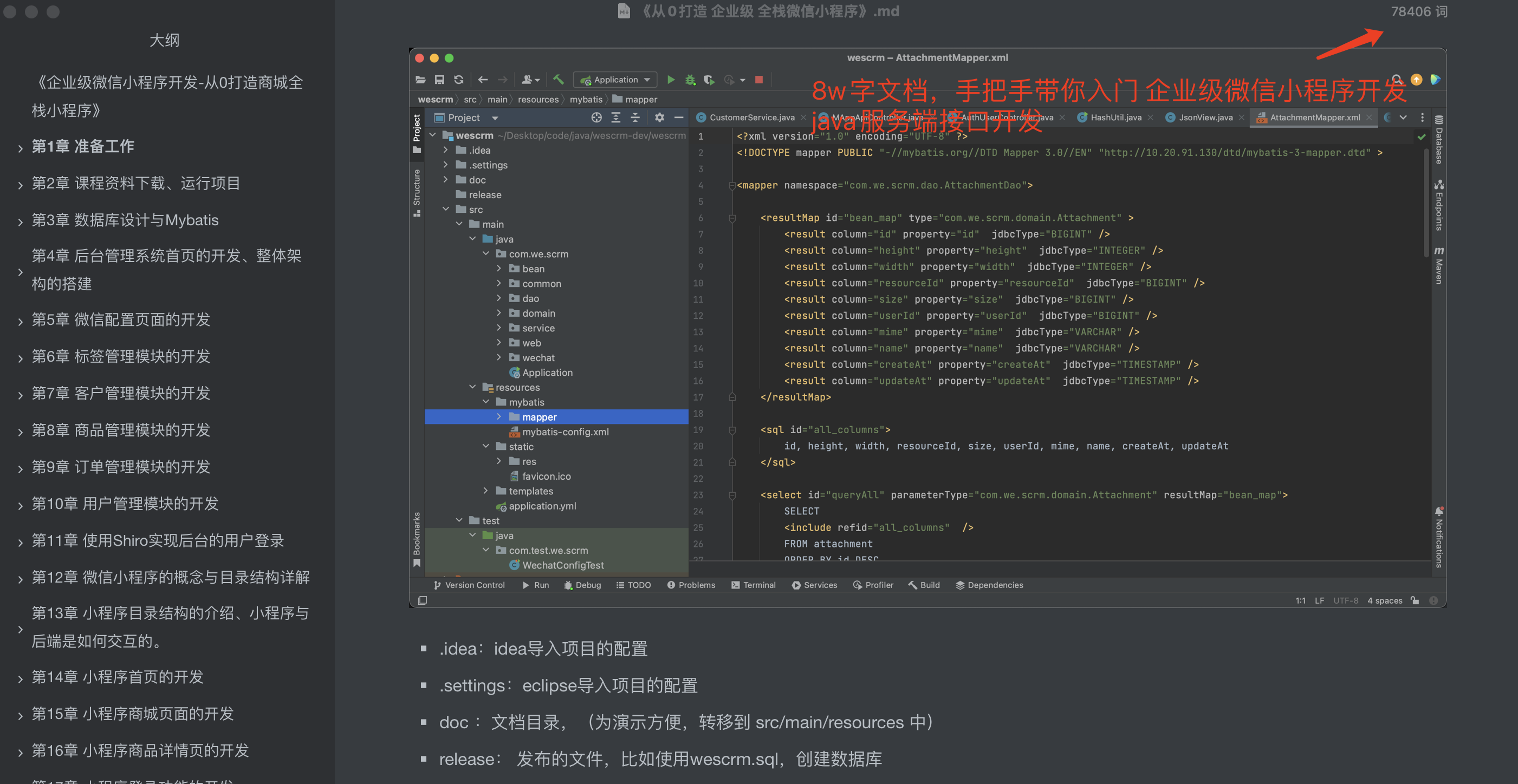The height and width of the screenshot is (784, 1518).
Task: Expand the .idea folder in tree
Action: (445, 149)
